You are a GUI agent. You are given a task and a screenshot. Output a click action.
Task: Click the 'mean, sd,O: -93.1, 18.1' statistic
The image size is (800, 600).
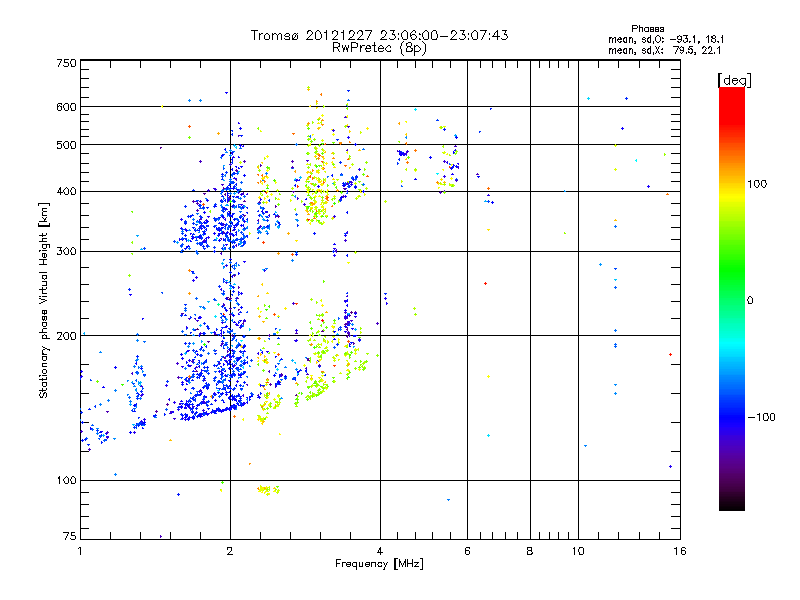point(666,39)
